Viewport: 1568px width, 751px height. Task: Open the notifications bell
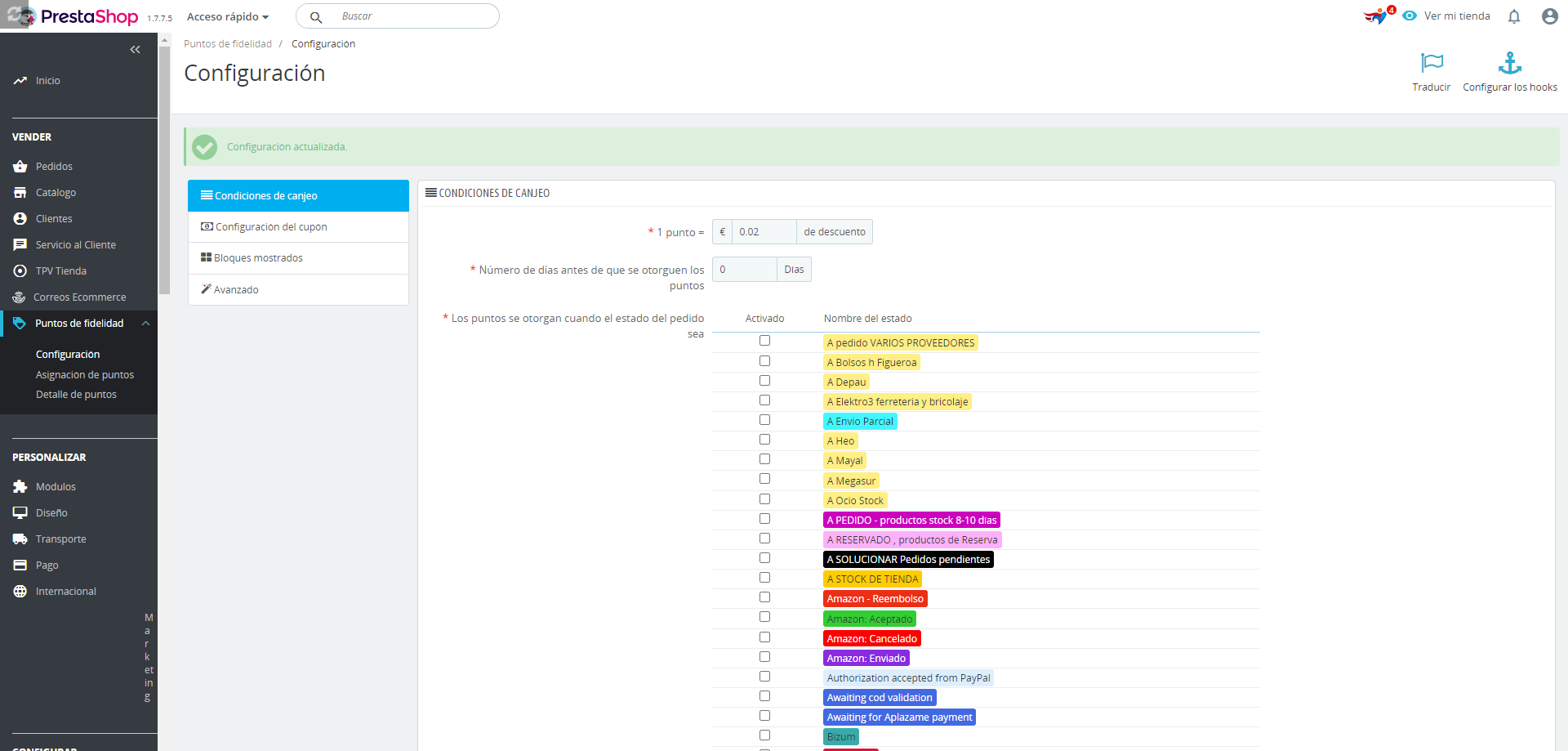coord(1514,16)
